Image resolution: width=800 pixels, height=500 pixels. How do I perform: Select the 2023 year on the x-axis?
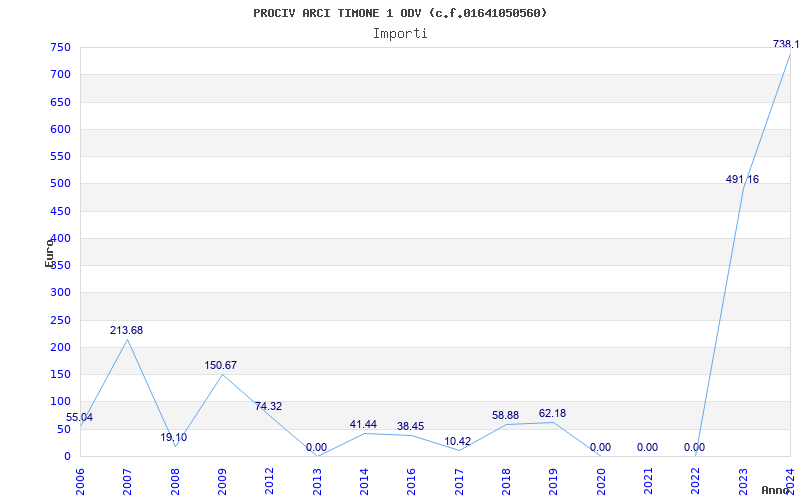[743, 480]
